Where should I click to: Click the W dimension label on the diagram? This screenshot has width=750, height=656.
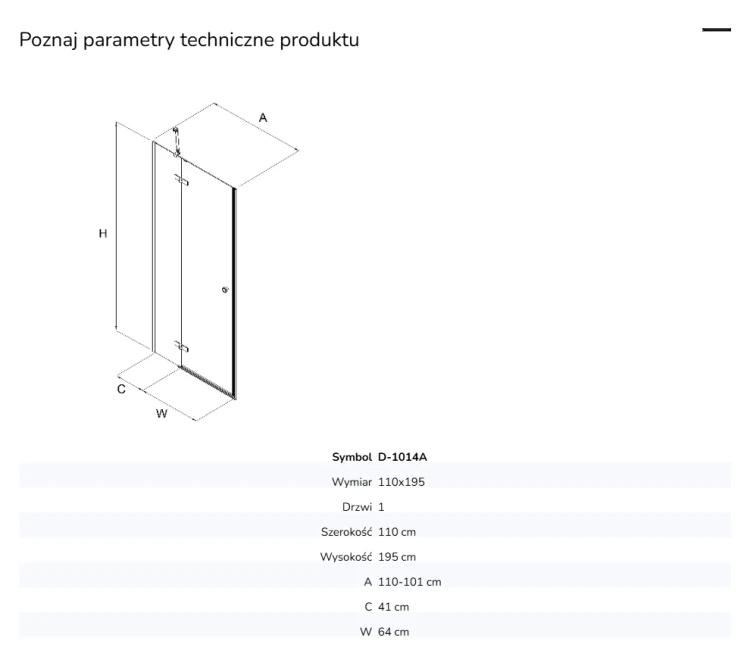[x=162, y=413]
